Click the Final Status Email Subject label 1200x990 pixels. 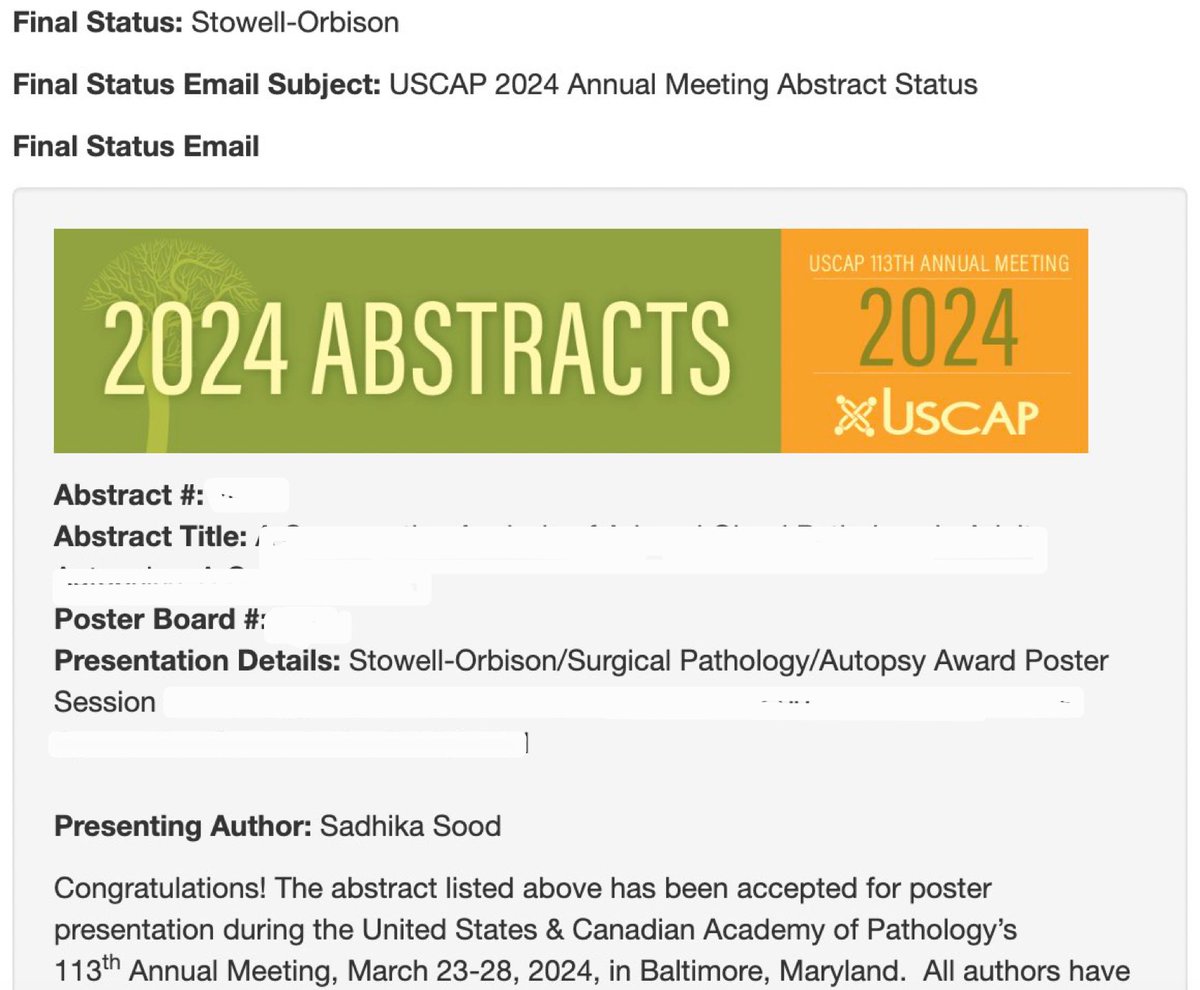(x=197, y=85)
